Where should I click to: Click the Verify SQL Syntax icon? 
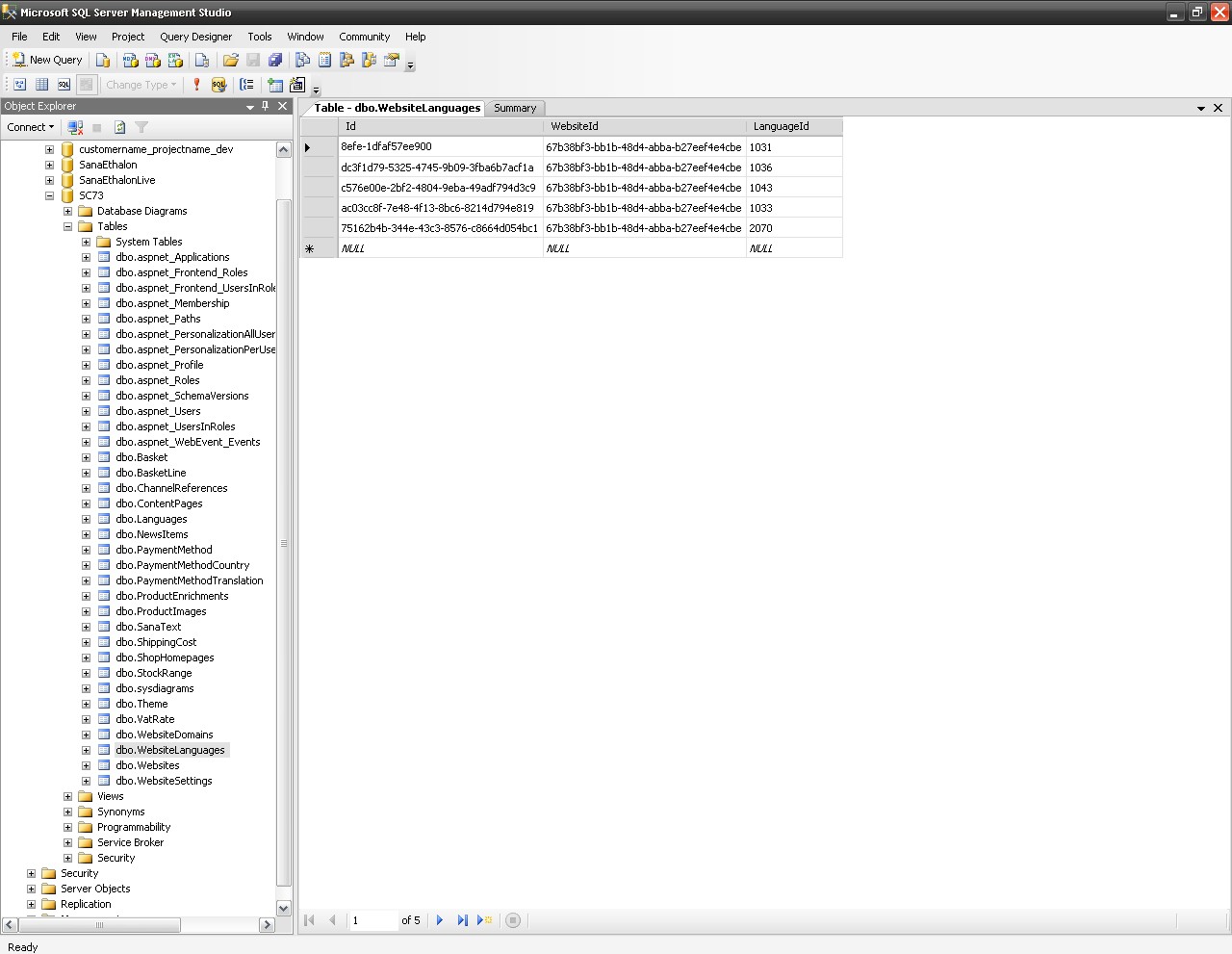tap(218, 85)
